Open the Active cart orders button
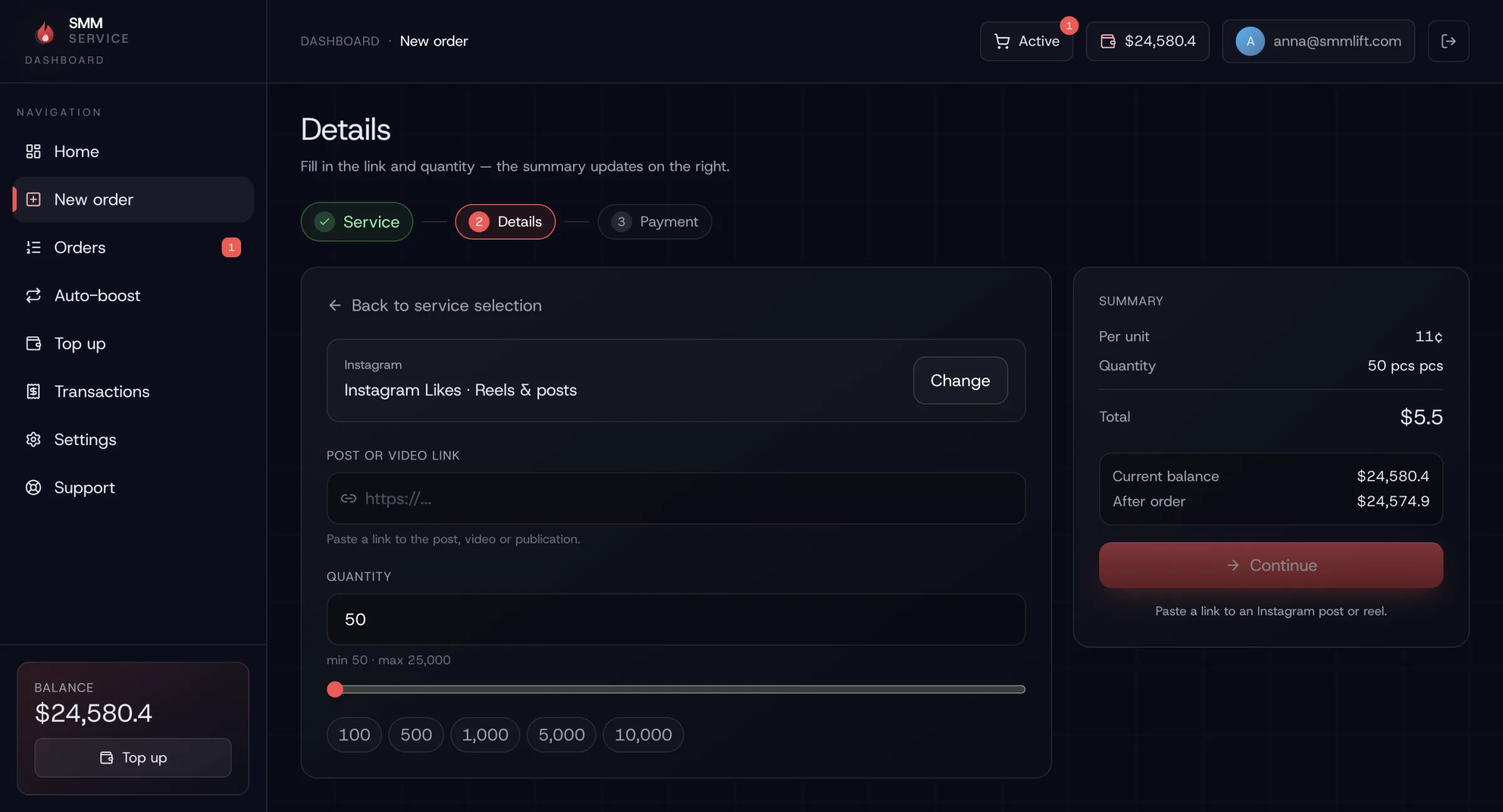 (1026, 41)
